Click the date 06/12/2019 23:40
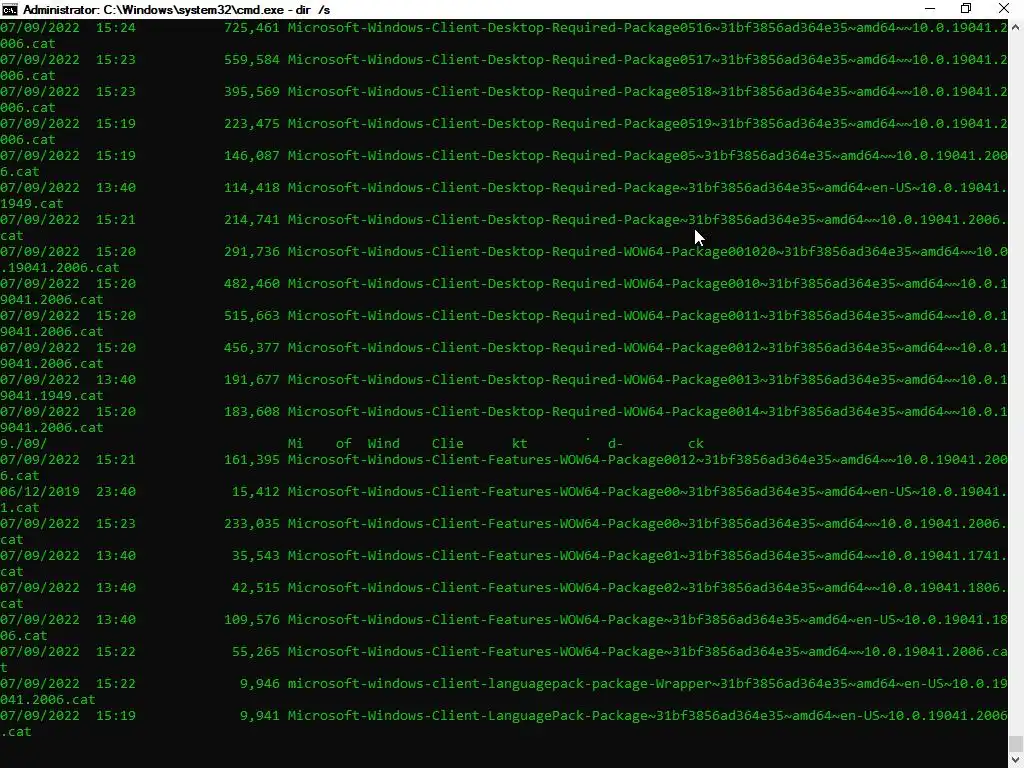1024x768 pixels. pyautogui.click(x=68, y=492)
